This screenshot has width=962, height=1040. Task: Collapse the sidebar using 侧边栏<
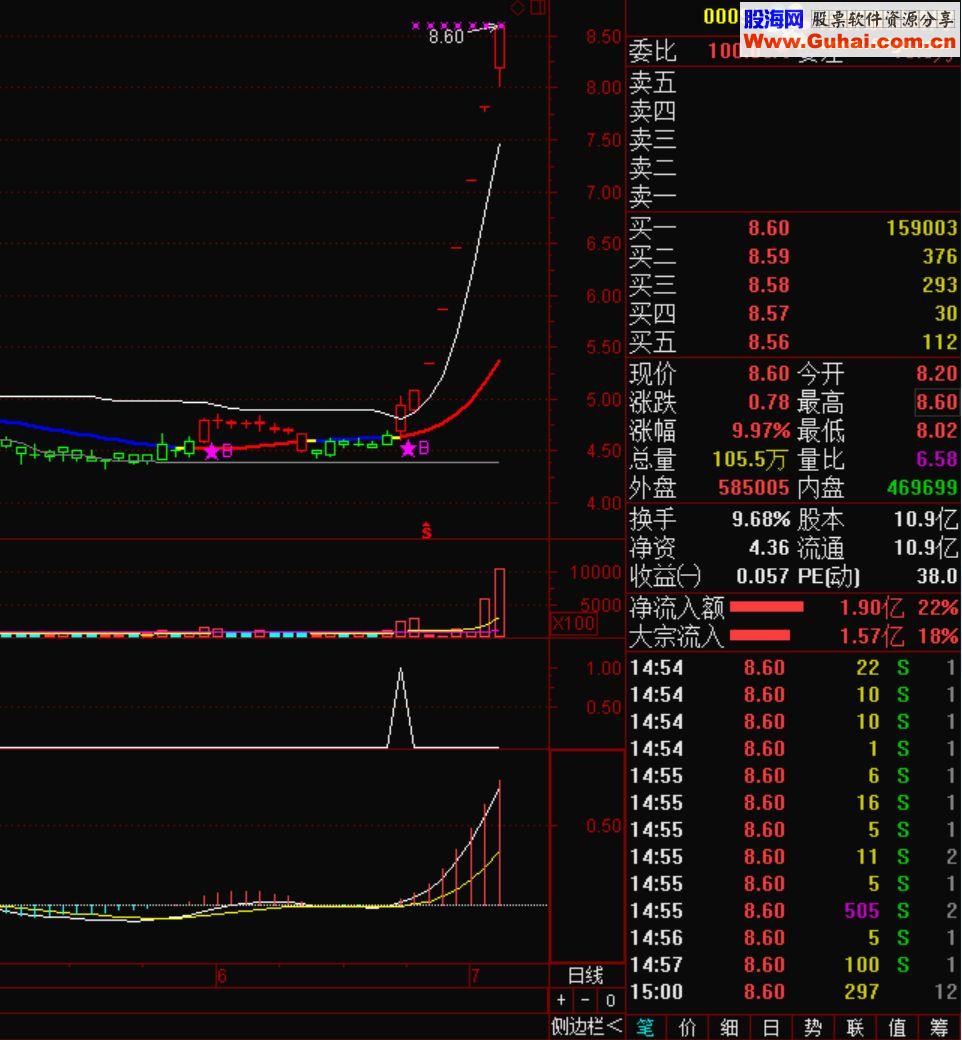tap(587, 1027)
